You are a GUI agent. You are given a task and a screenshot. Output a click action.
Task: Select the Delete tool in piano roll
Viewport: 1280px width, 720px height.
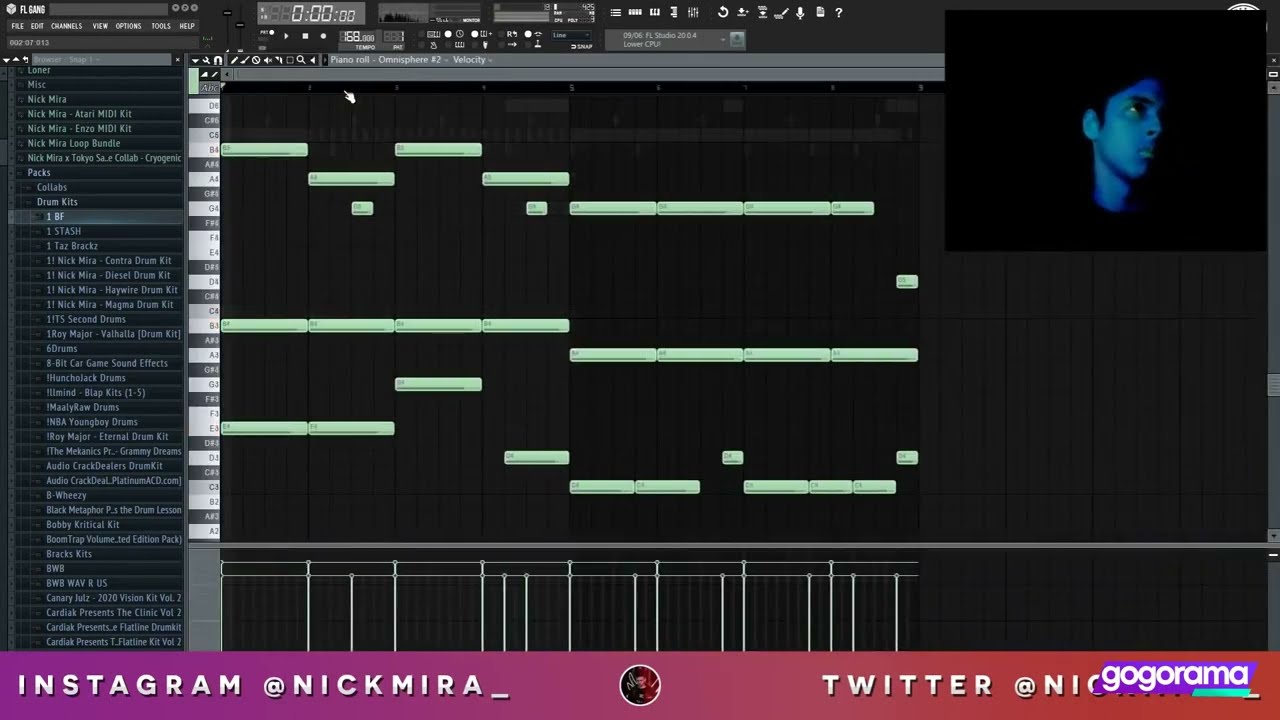coord(256,60)
